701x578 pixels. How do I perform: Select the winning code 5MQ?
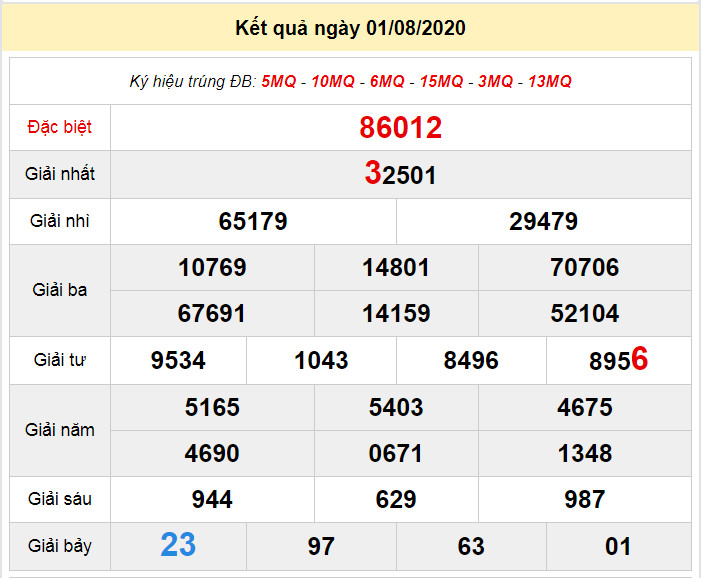point(279,81)
